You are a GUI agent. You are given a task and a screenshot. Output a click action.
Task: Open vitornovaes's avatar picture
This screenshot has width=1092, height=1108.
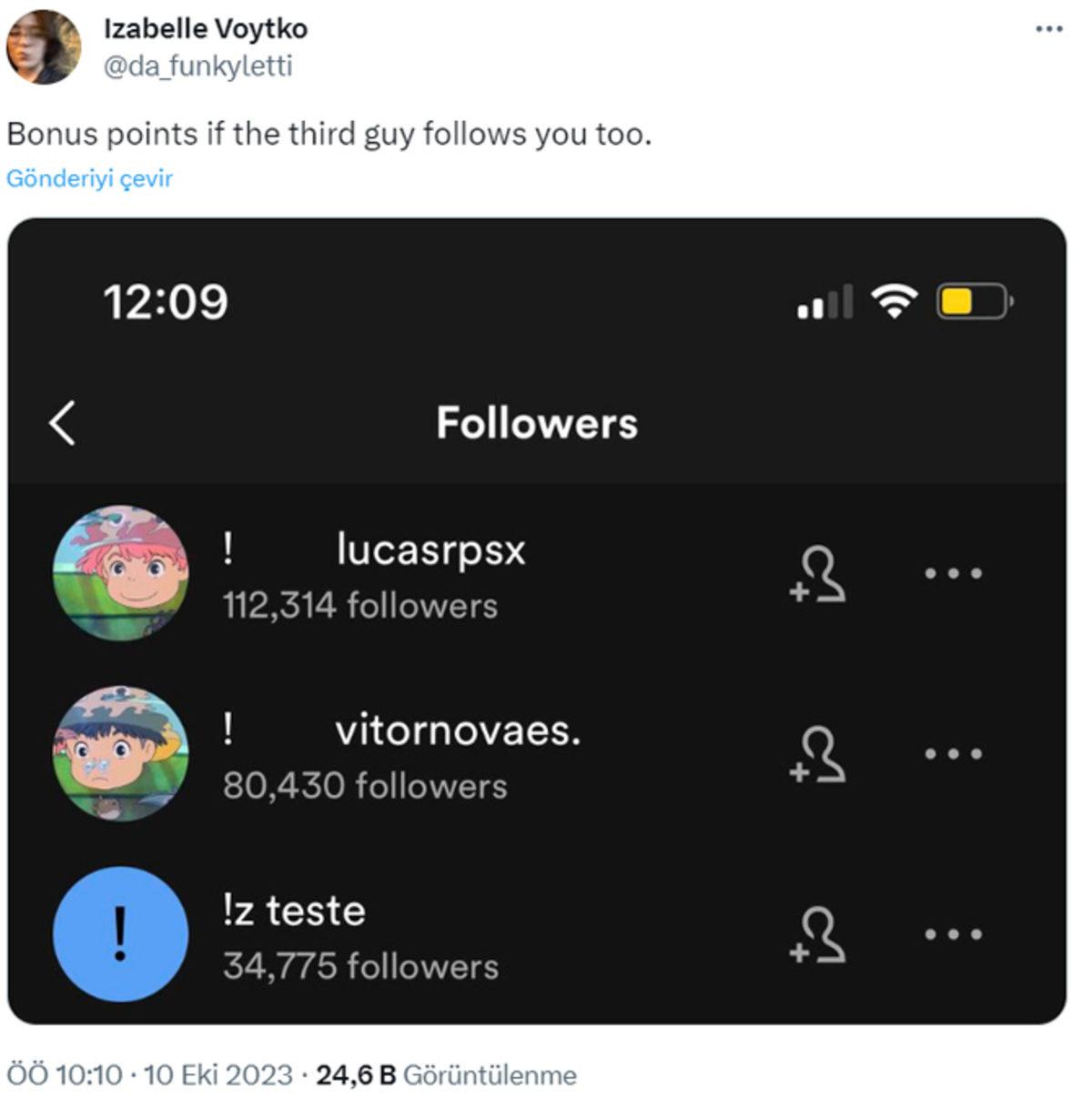click(x=121, y=753)
